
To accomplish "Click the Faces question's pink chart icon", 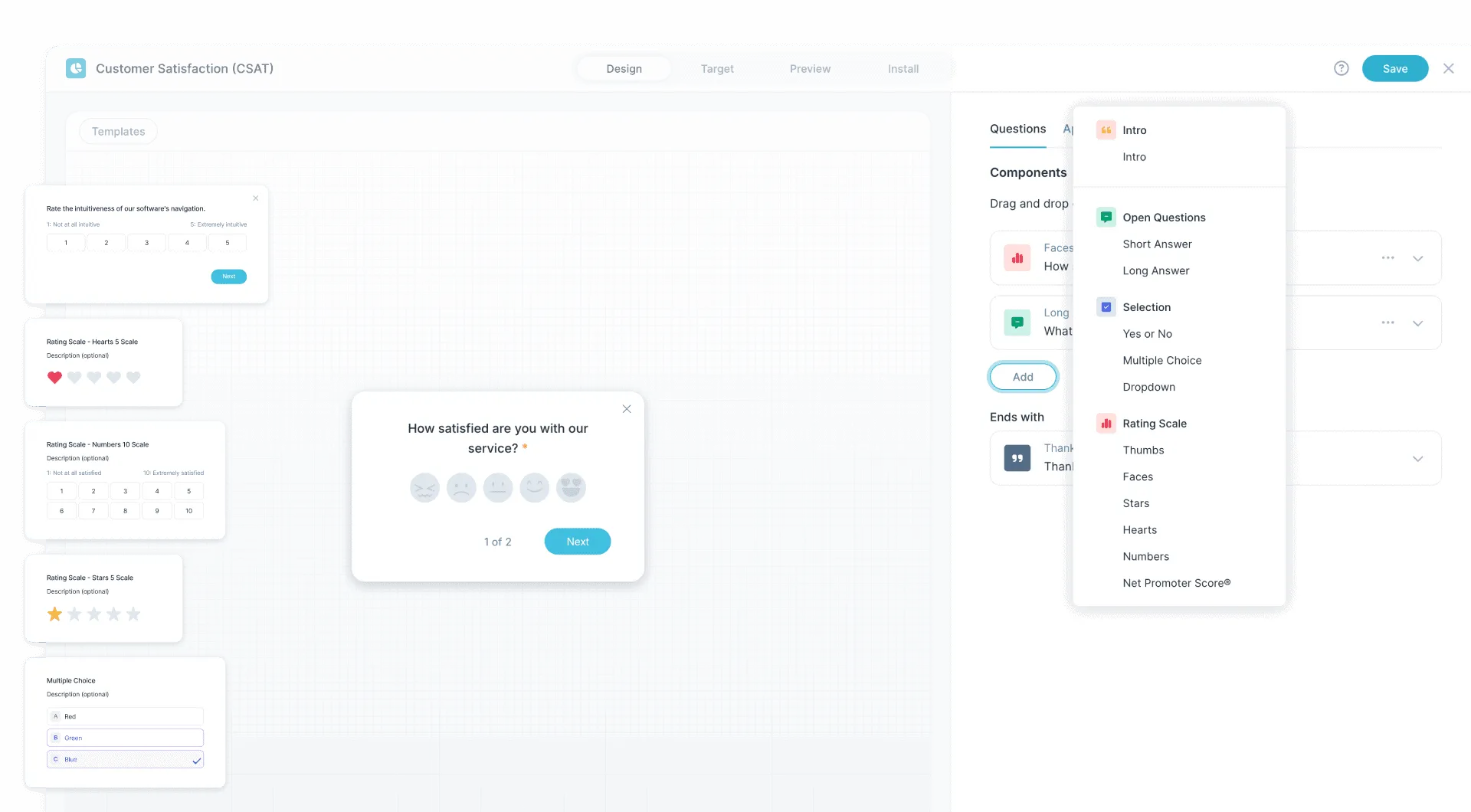I will pos(1017,257).
